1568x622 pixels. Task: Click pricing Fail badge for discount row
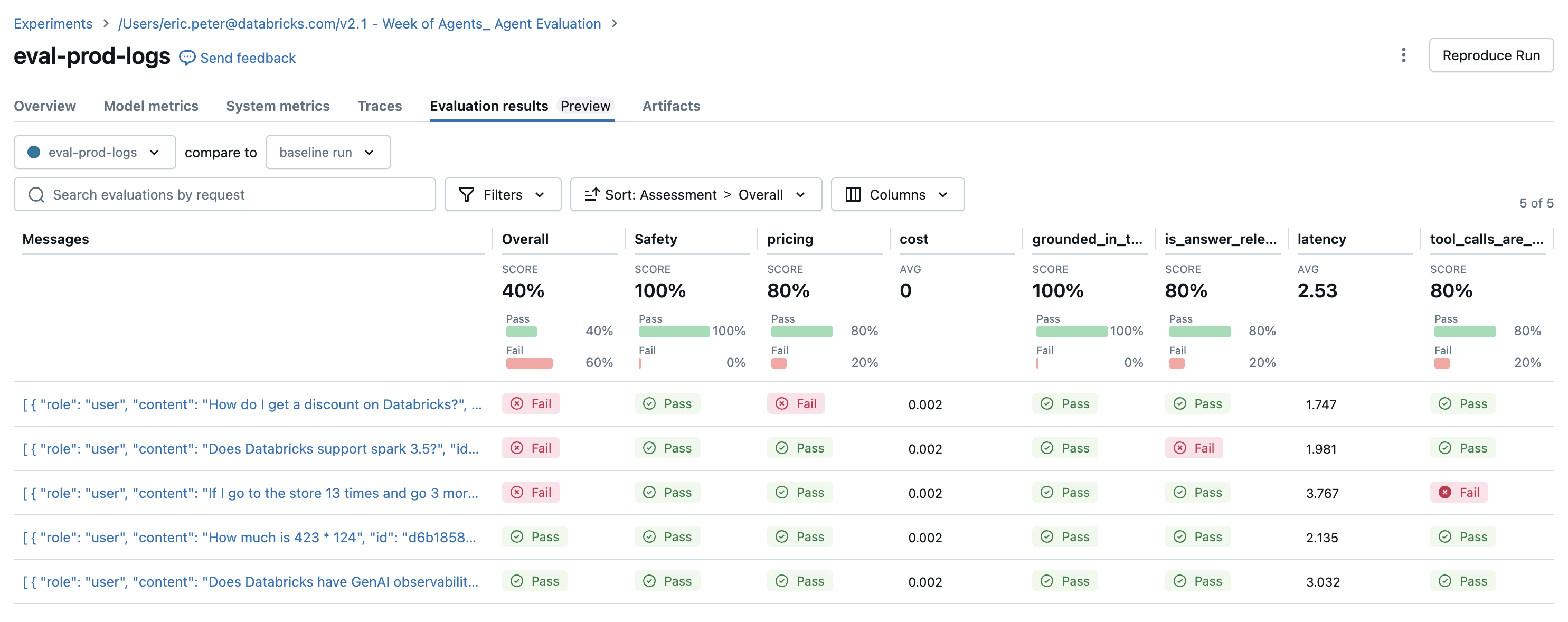click(x=796, y=403)
